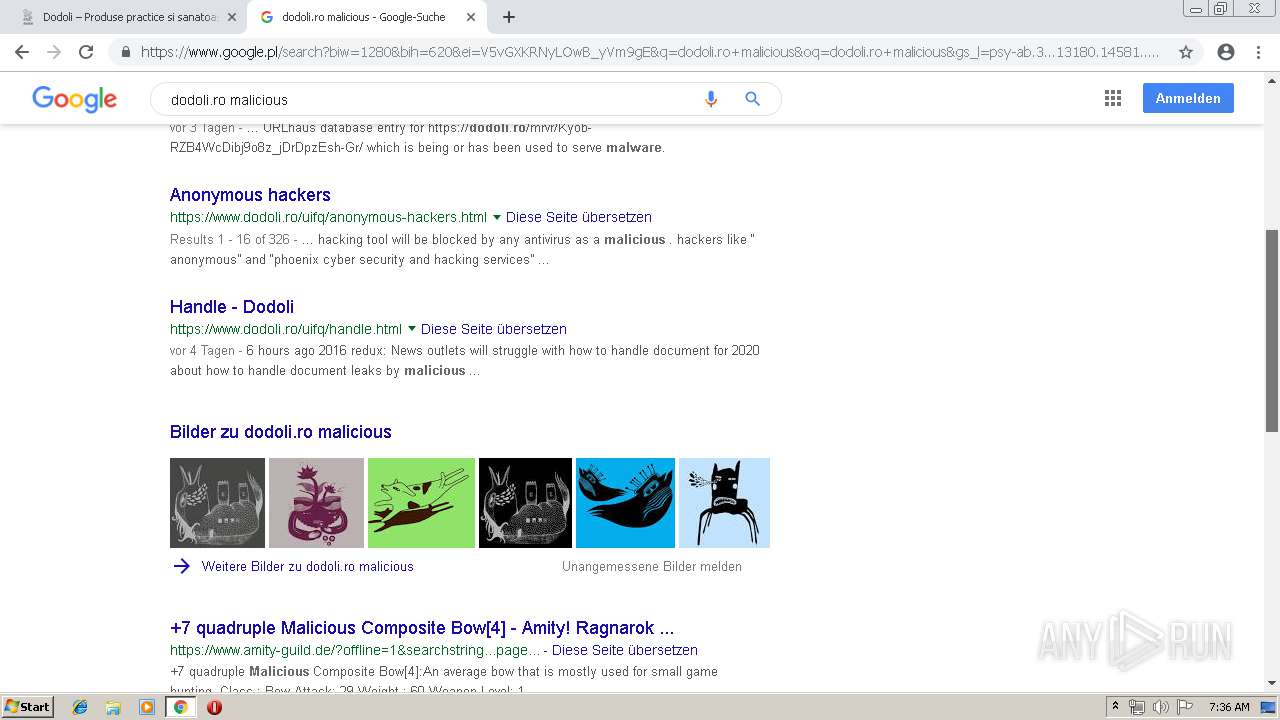This screenshot has width=1280, height=720.
Task: Open media player taskbar icon
Action: pos(147,707)
